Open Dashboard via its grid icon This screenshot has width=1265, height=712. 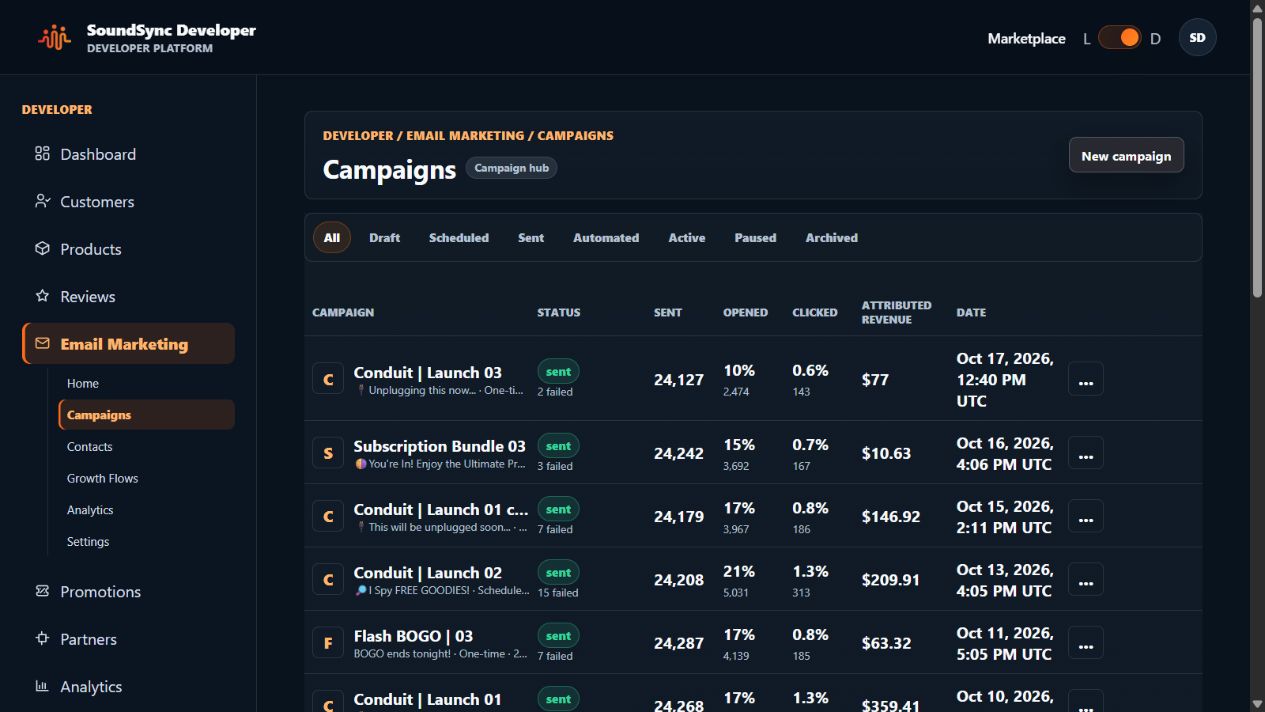[42, 154]
